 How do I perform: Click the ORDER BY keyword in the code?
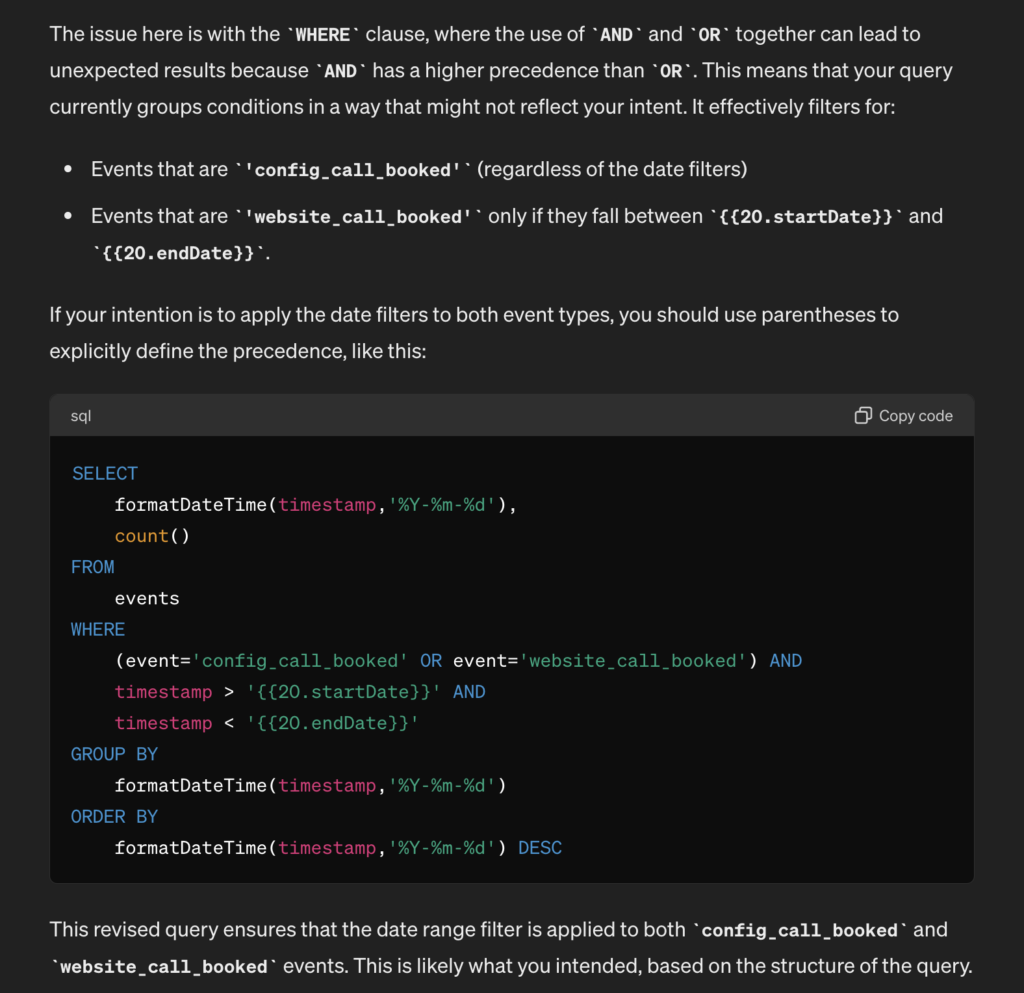pyautogui.click(x=114, y=817)
